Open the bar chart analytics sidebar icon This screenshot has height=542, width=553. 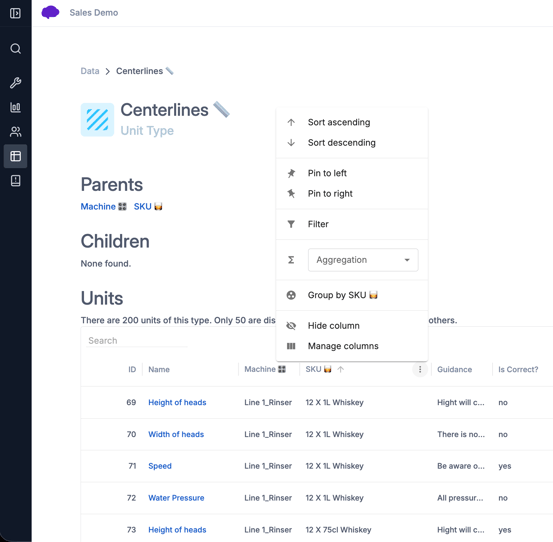(x=15, y=107)
